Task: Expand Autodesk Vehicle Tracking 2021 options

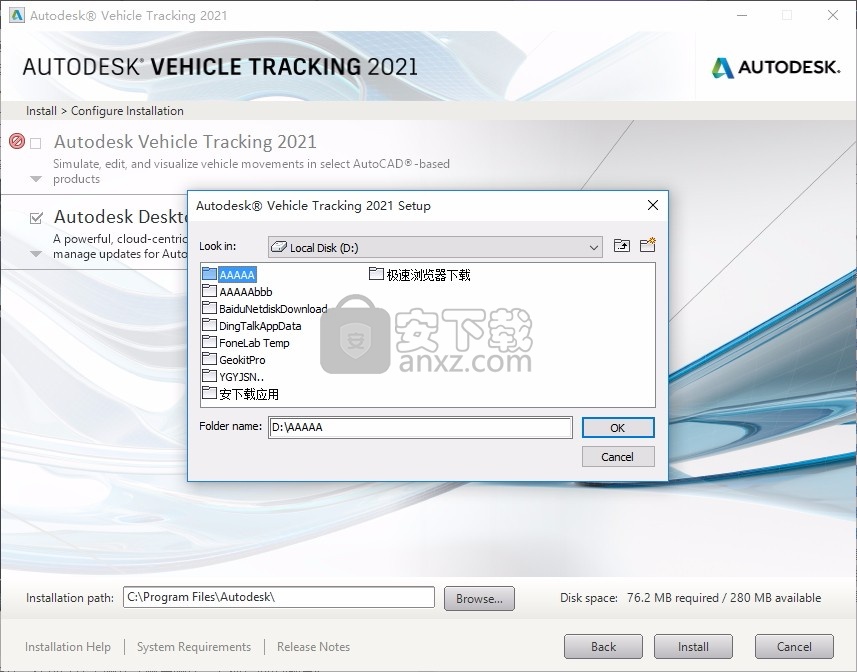Action: 36,179
